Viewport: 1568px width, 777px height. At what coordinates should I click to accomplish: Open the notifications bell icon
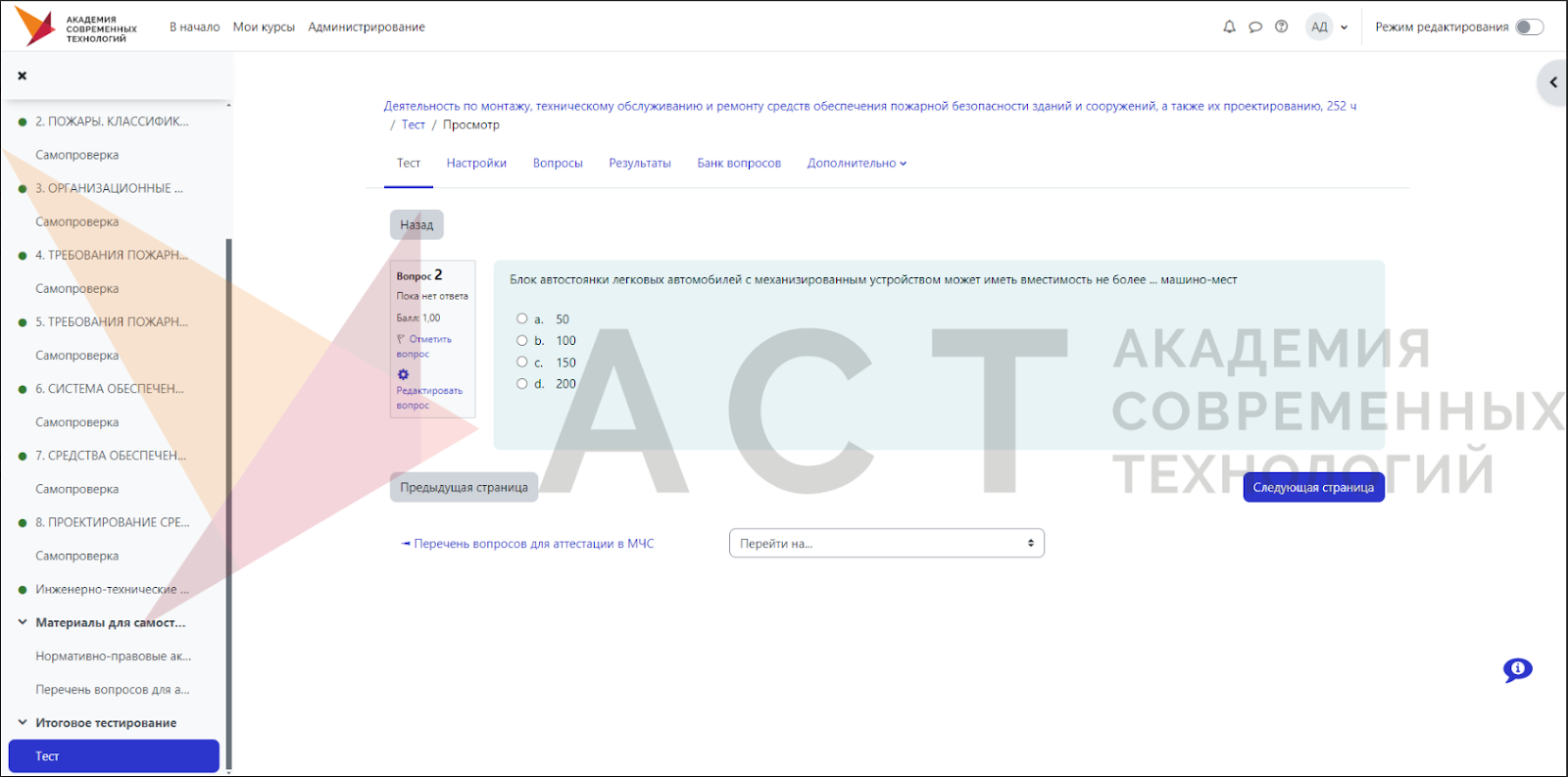tap(1229, 27)
